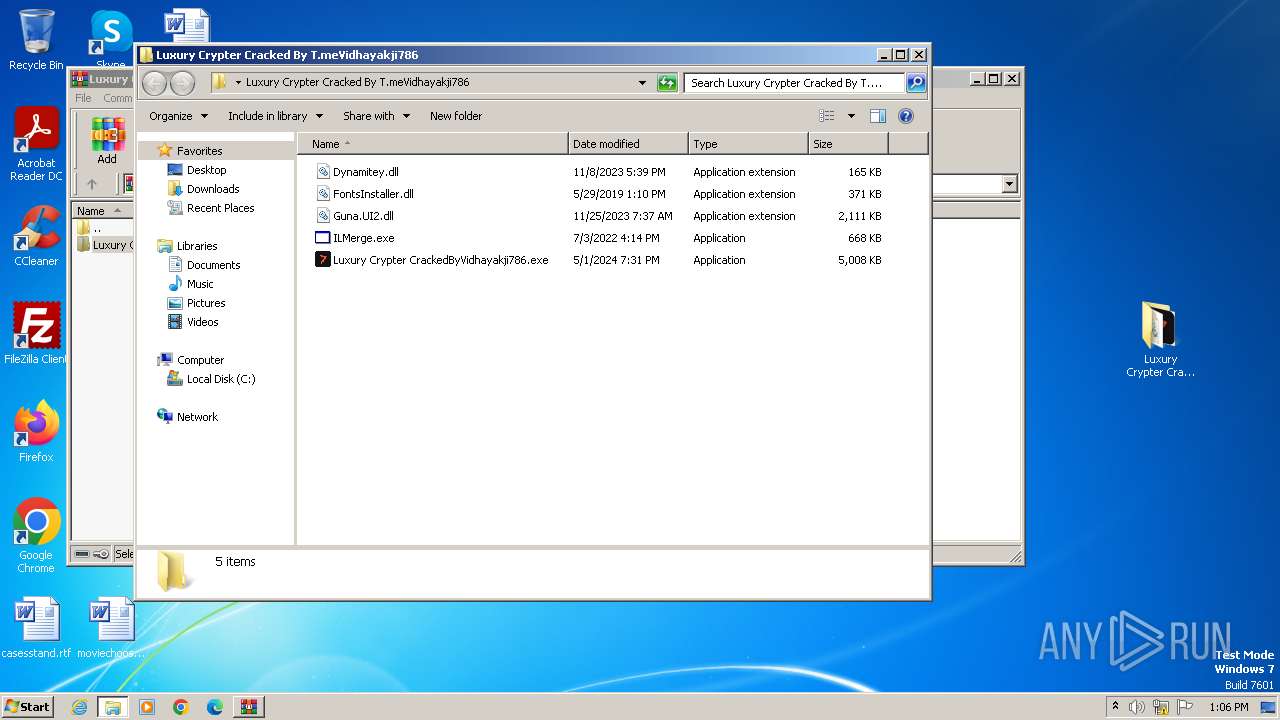The image size is (1280, 720).
Task: Select Recent Places under Favorites
Action: [x=220, y=208]
